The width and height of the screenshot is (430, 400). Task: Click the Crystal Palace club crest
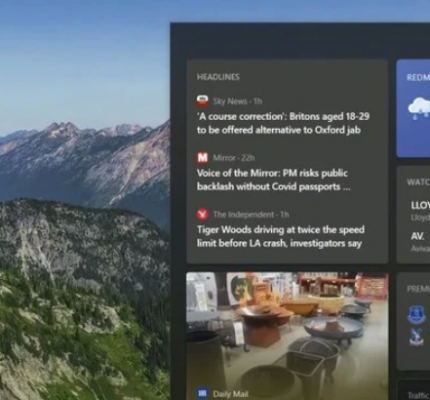click(417, 337)
